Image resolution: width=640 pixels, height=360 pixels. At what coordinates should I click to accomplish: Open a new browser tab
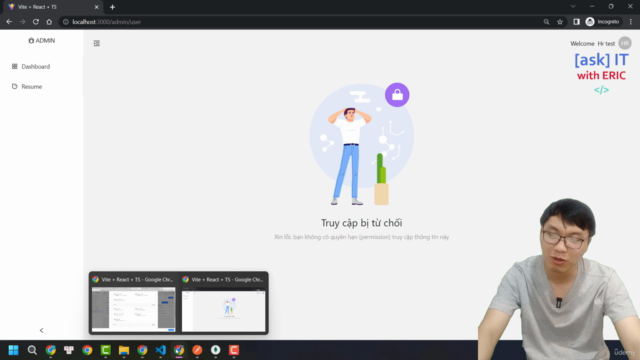pyautogui.click(x=112, y=7)
